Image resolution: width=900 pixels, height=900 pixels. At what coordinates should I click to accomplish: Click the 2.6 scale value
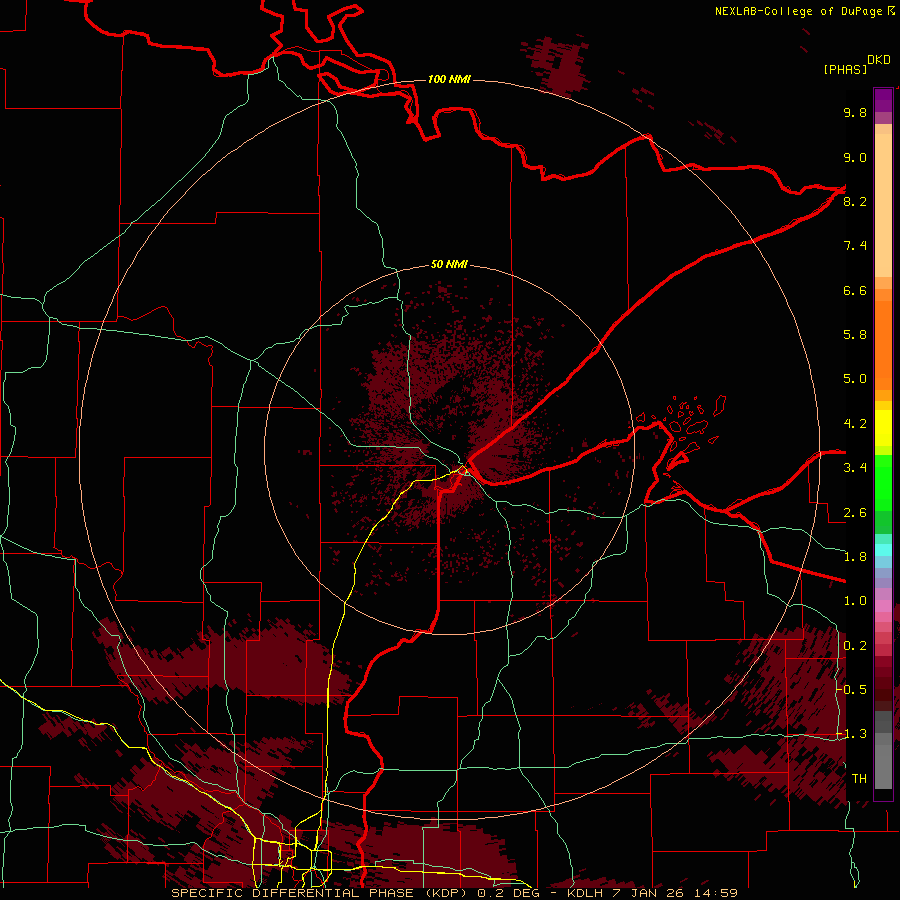855,513
